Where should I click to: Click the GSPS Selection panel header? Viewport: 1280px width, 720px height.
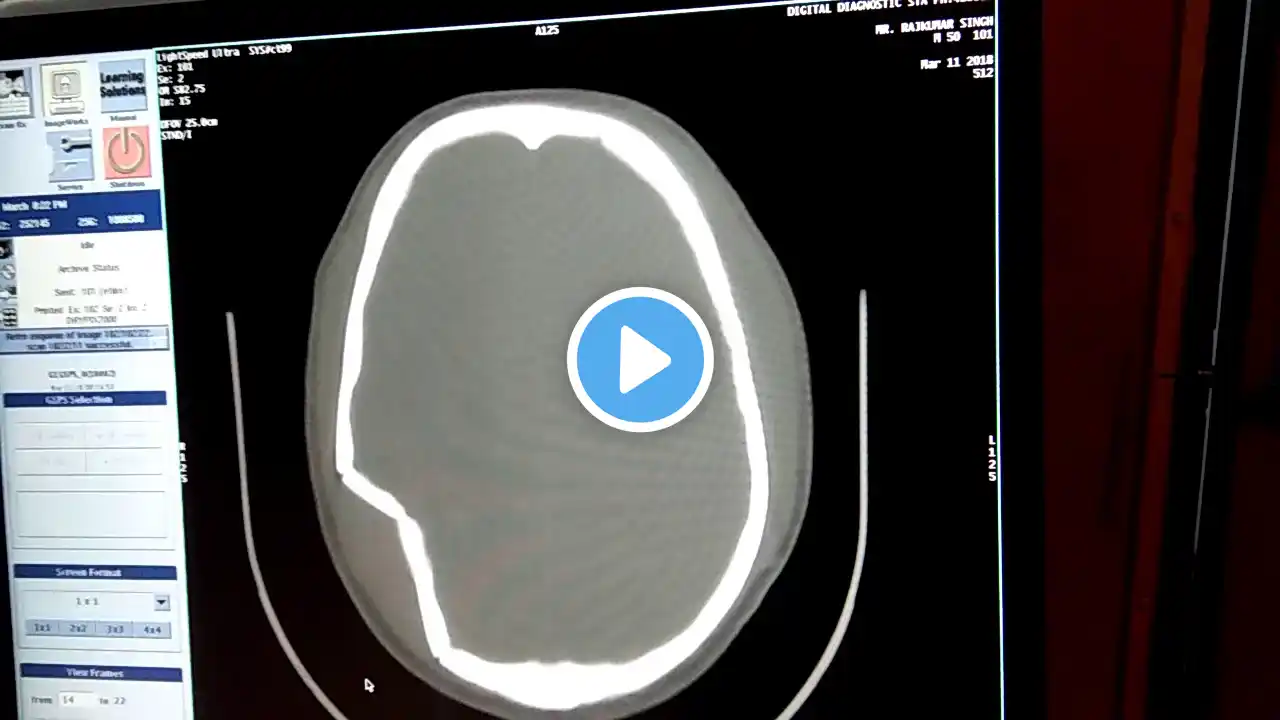pyautogui.click(x=85, y=399)
